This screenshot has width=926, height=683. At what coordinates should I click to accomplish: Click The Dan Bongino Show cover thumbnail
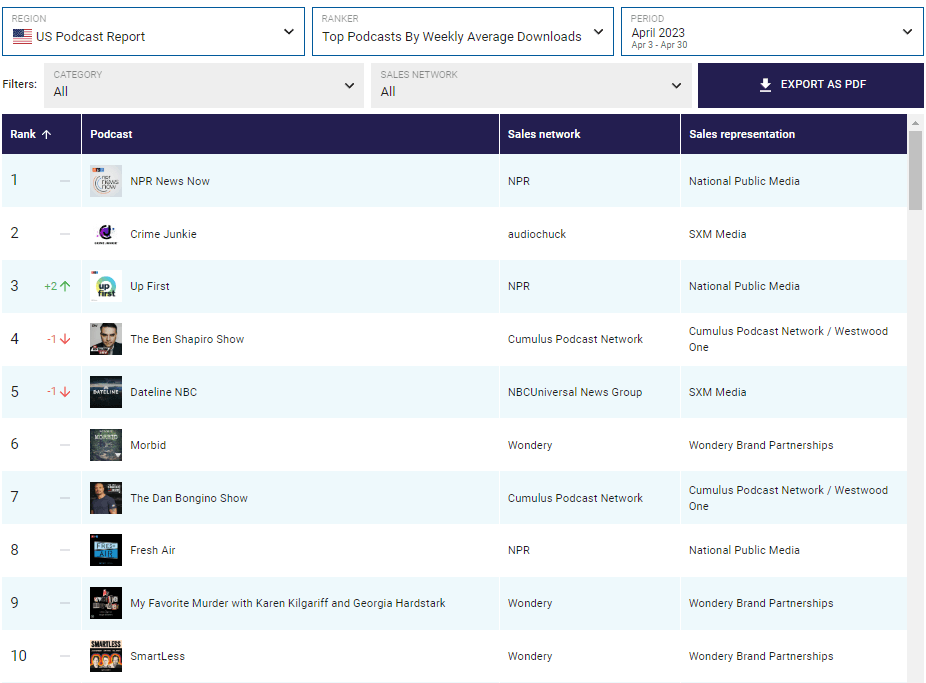[x=106, y=498]
